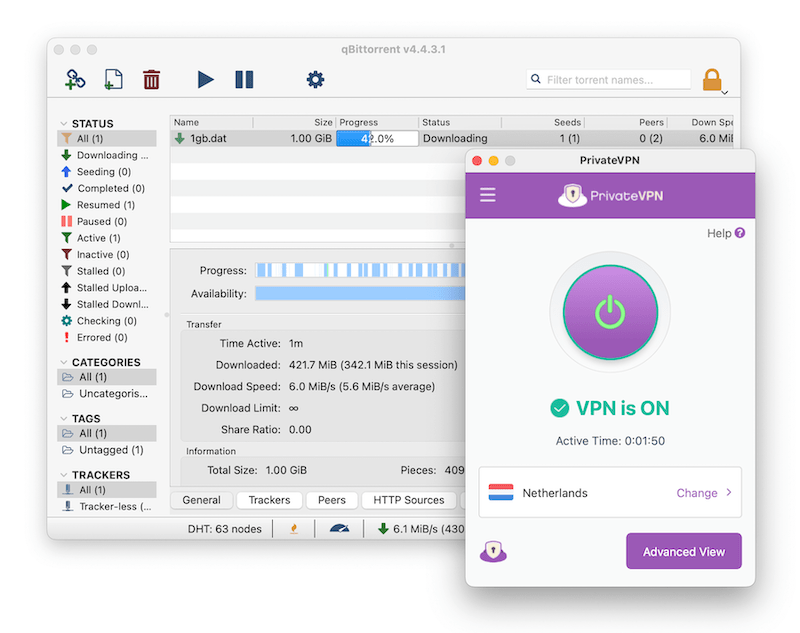Open qBittorrent Options via the gear icon
This screenshot has width=800, height=633.
click(315, 79)
